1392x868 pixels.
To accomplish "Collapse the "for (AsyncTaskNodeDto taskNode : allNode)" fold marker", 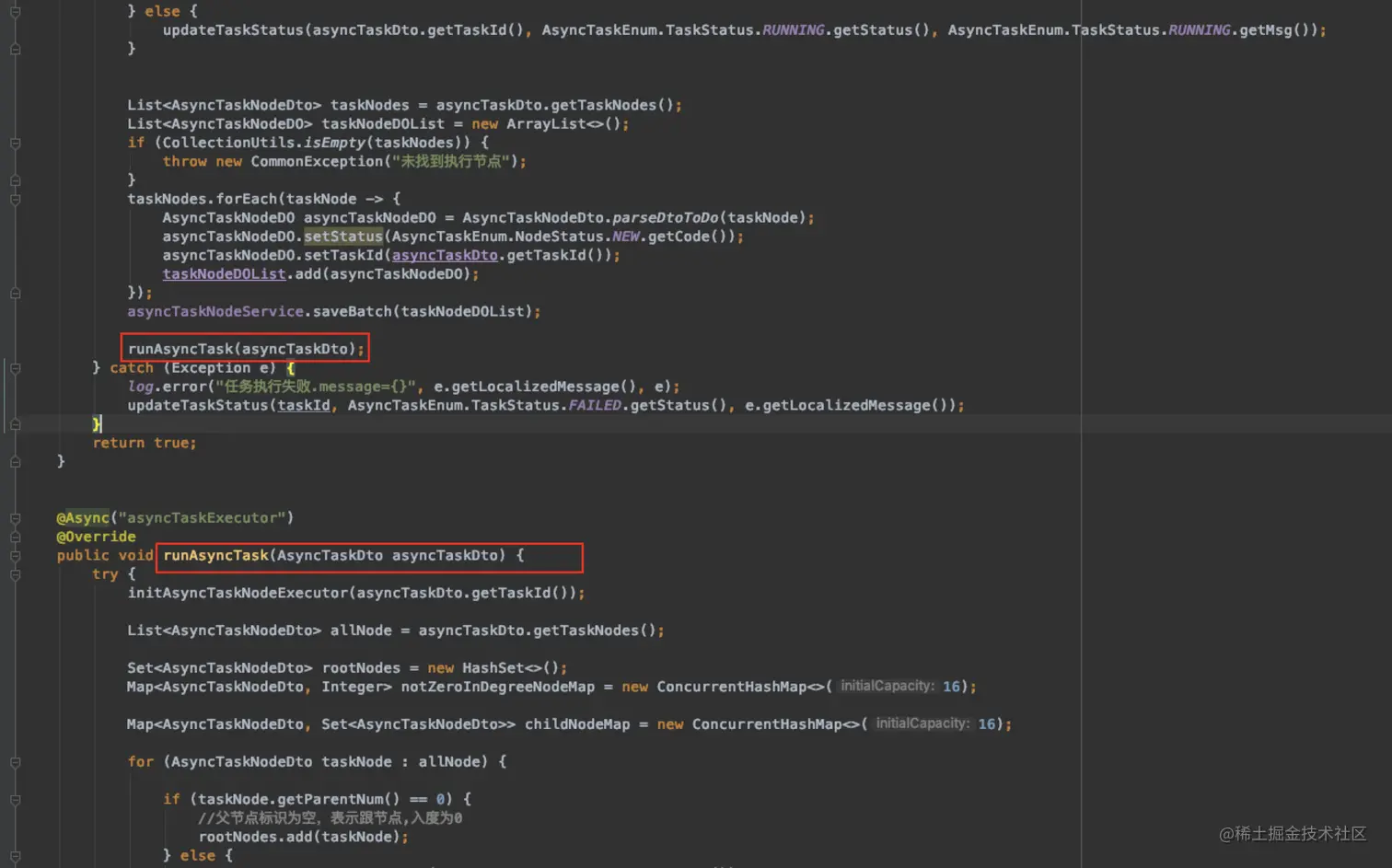I will (x=16, y=762).
